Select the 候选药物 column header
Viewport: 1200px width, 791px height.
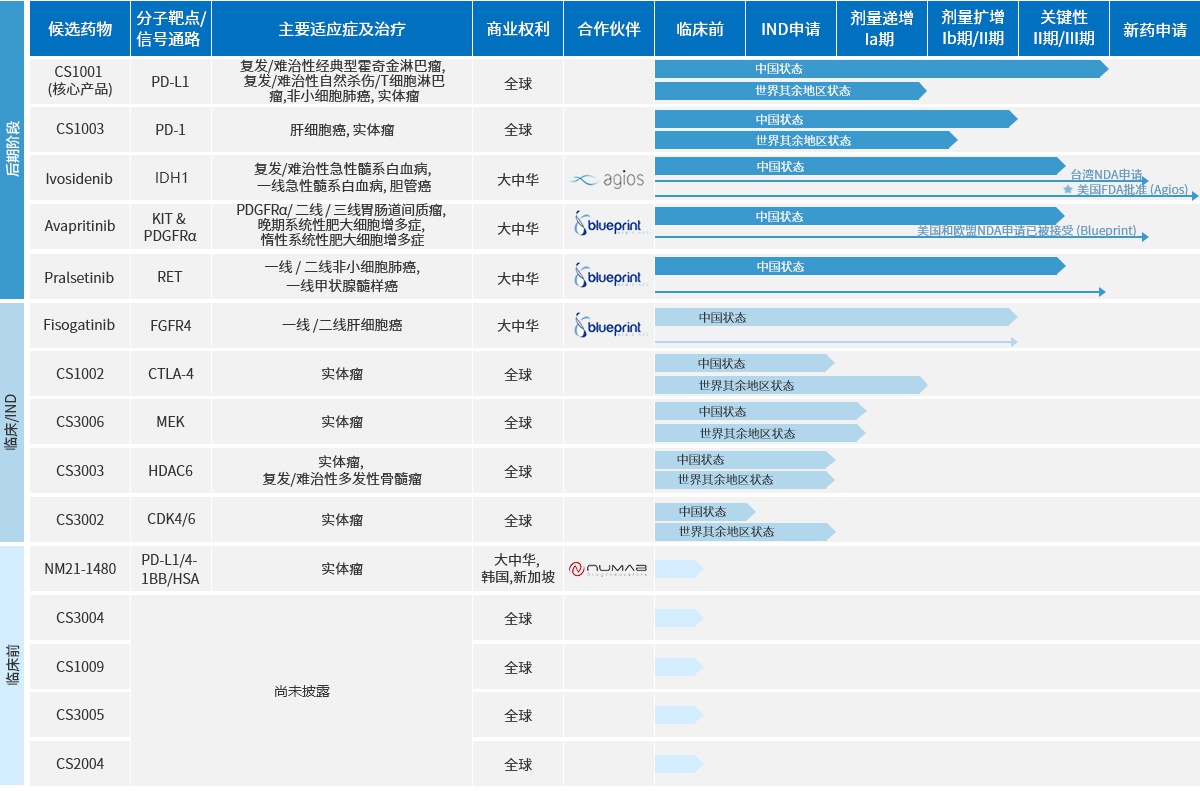pos(80,29)
